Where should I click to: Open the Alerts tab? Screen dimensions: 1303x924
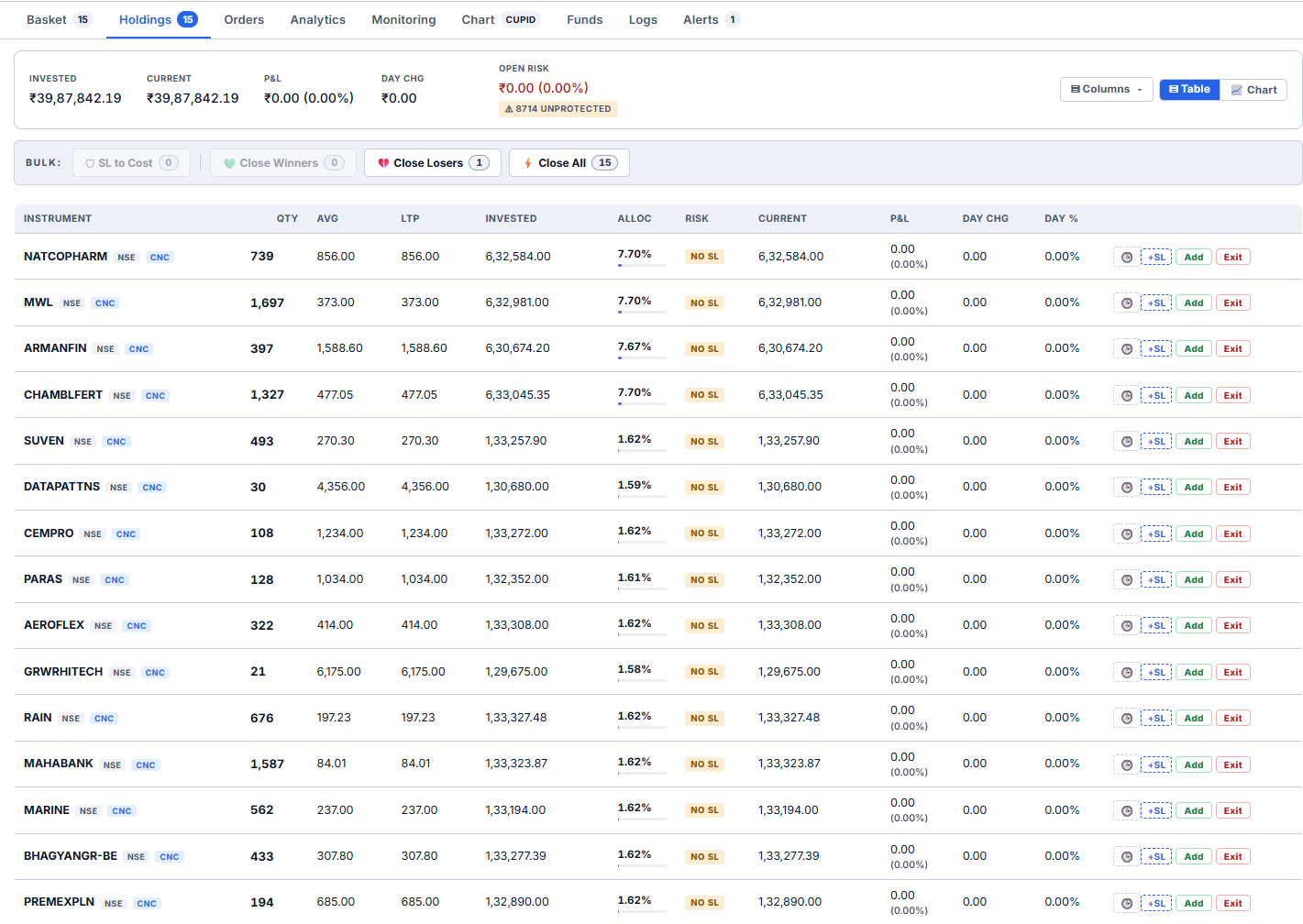tap(711, 20)
